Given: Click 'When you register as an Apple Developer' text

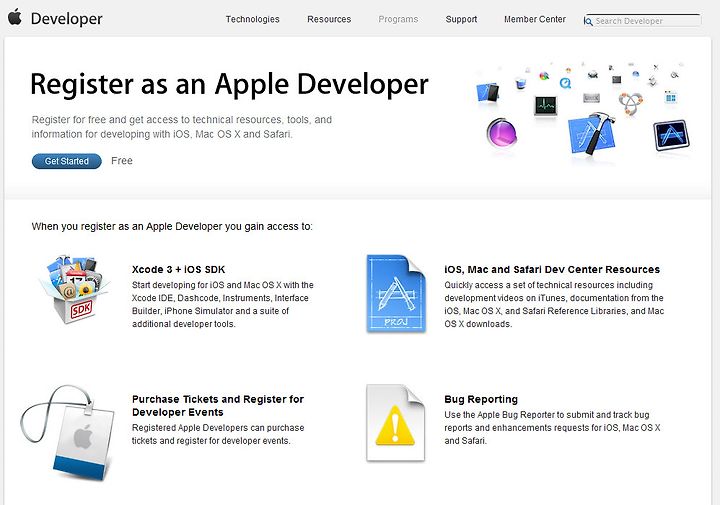Looking at the screenshot, I should 172,226.
